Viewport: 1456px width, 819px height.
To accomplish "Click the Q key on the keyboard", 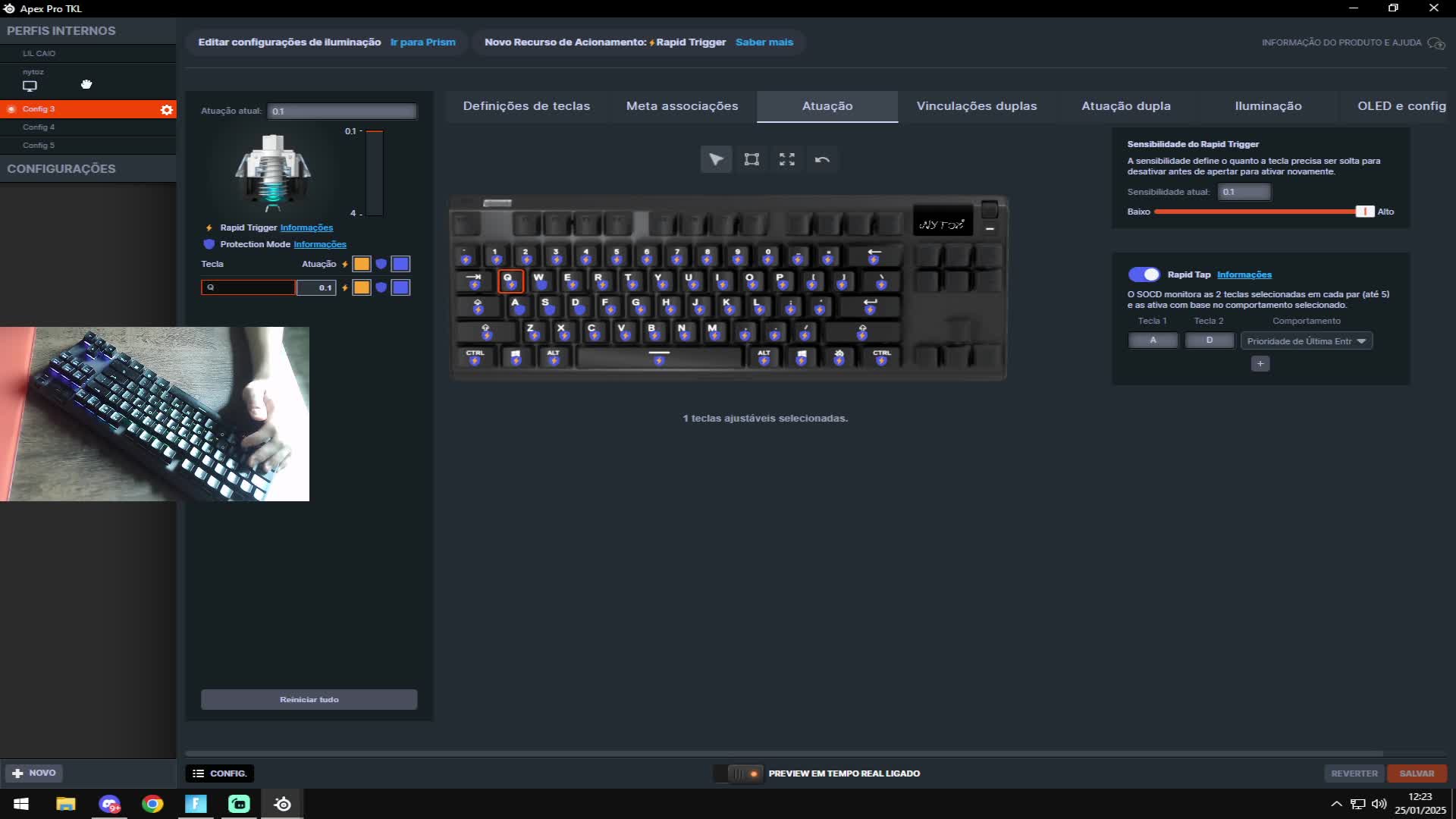I will click(510, 281).
